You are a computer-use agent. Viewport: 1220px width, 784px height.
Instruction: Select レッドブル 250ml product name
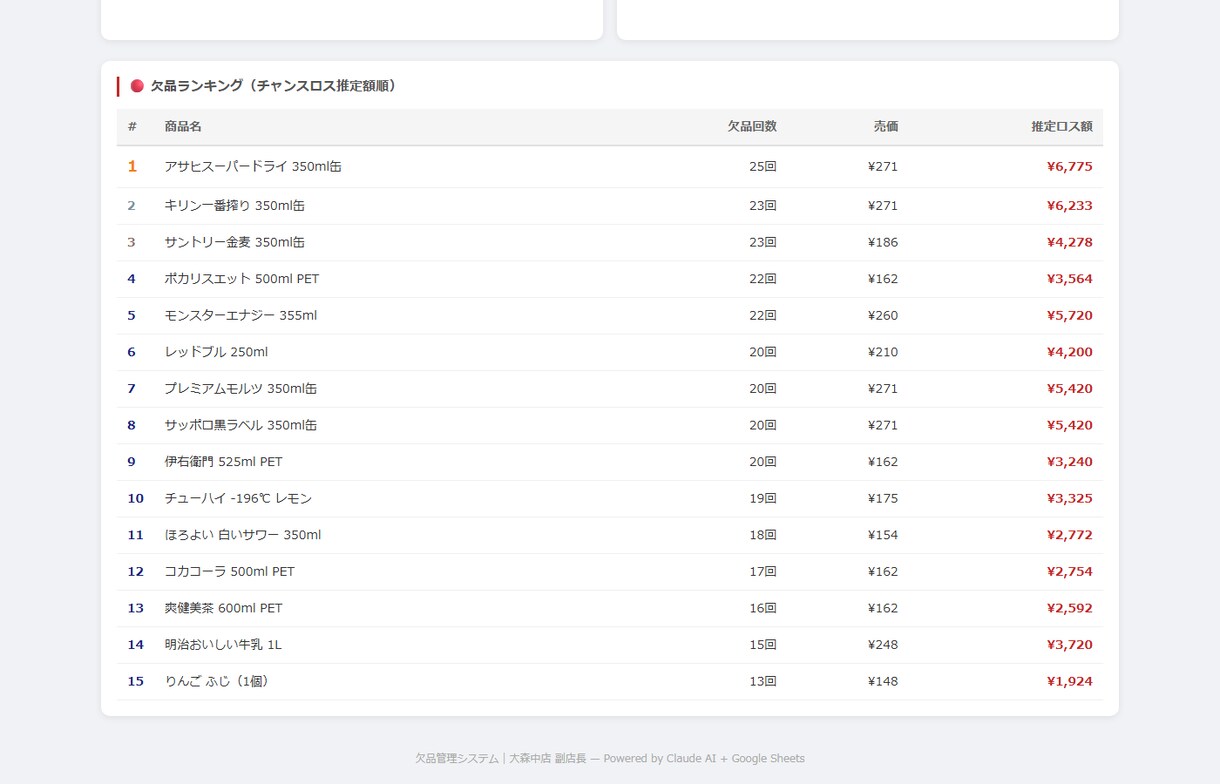point(216,352)
